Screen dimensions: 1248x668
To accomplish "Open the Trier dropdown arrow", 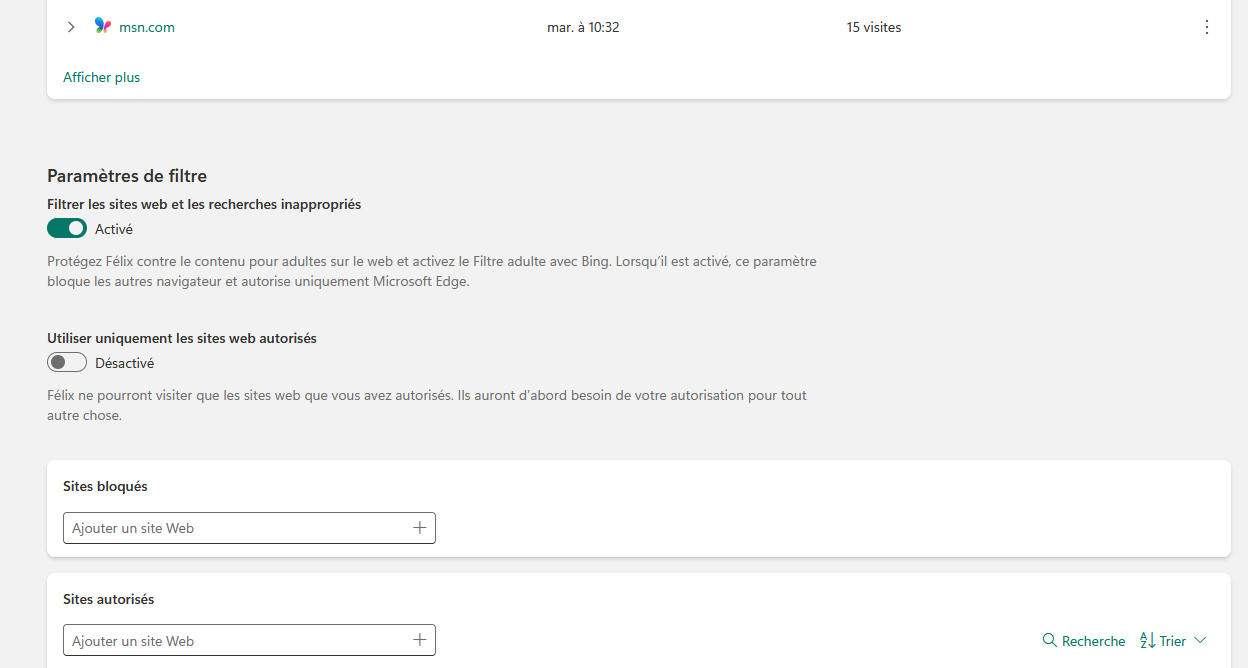I will click(x=1200, y=640).
